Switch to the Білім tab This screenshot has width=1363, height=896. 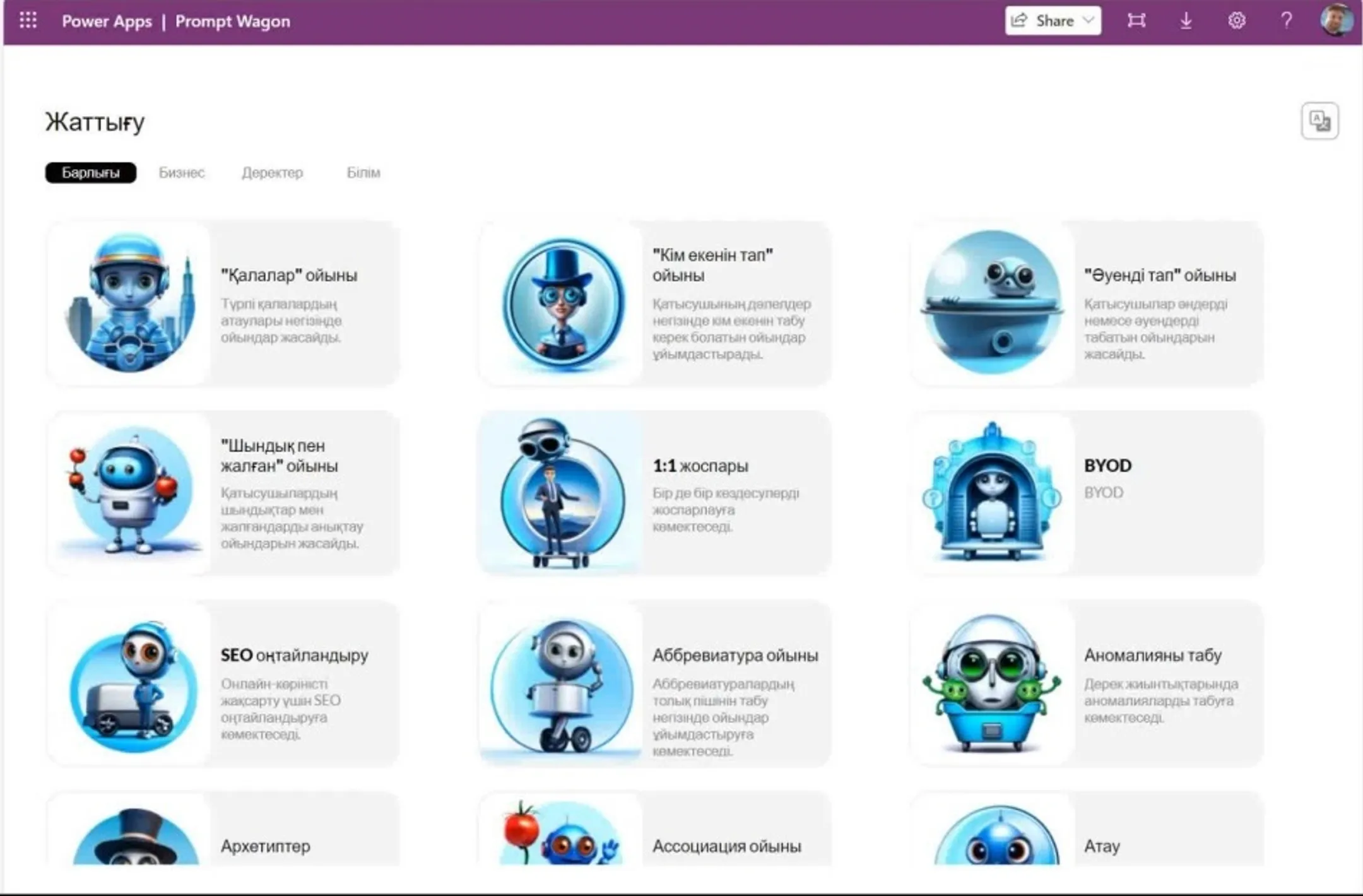(363, 172)
